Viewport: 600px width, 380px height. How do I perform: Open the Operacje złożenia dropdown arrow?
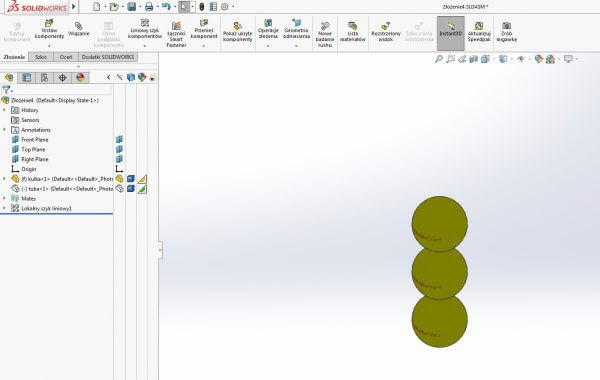(x=268, y=46)
